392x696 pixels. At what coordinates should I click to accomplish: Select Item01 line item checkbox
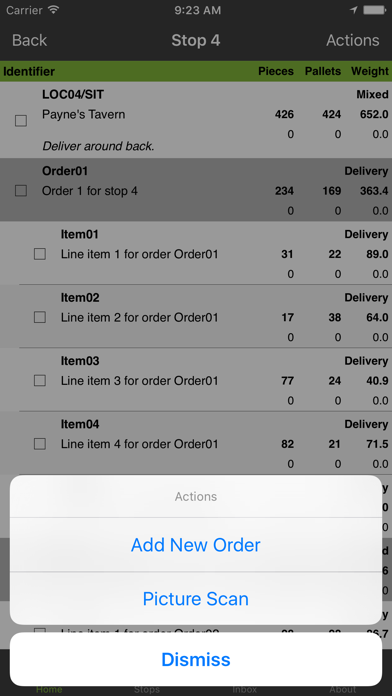pos(40,254)
